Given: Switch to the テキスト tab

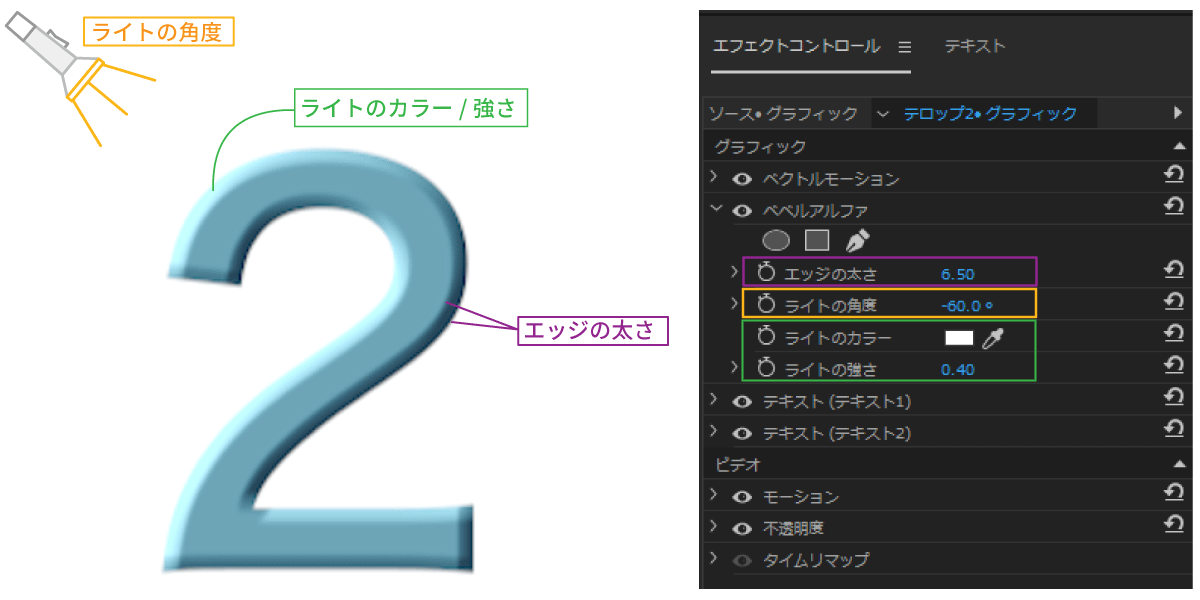Looking at the screenshot, I should pyautogui.click(x=975, y=46).
